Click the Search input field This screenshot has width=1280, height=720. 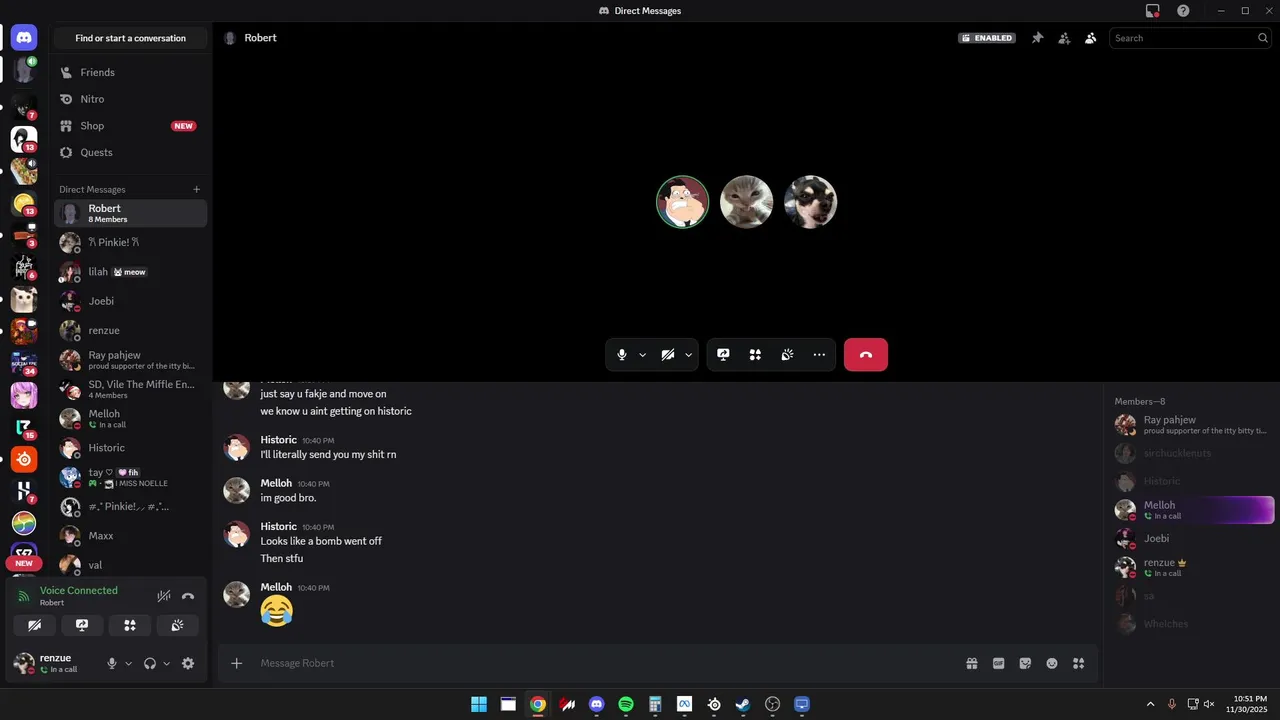[x=1191, y=38]
